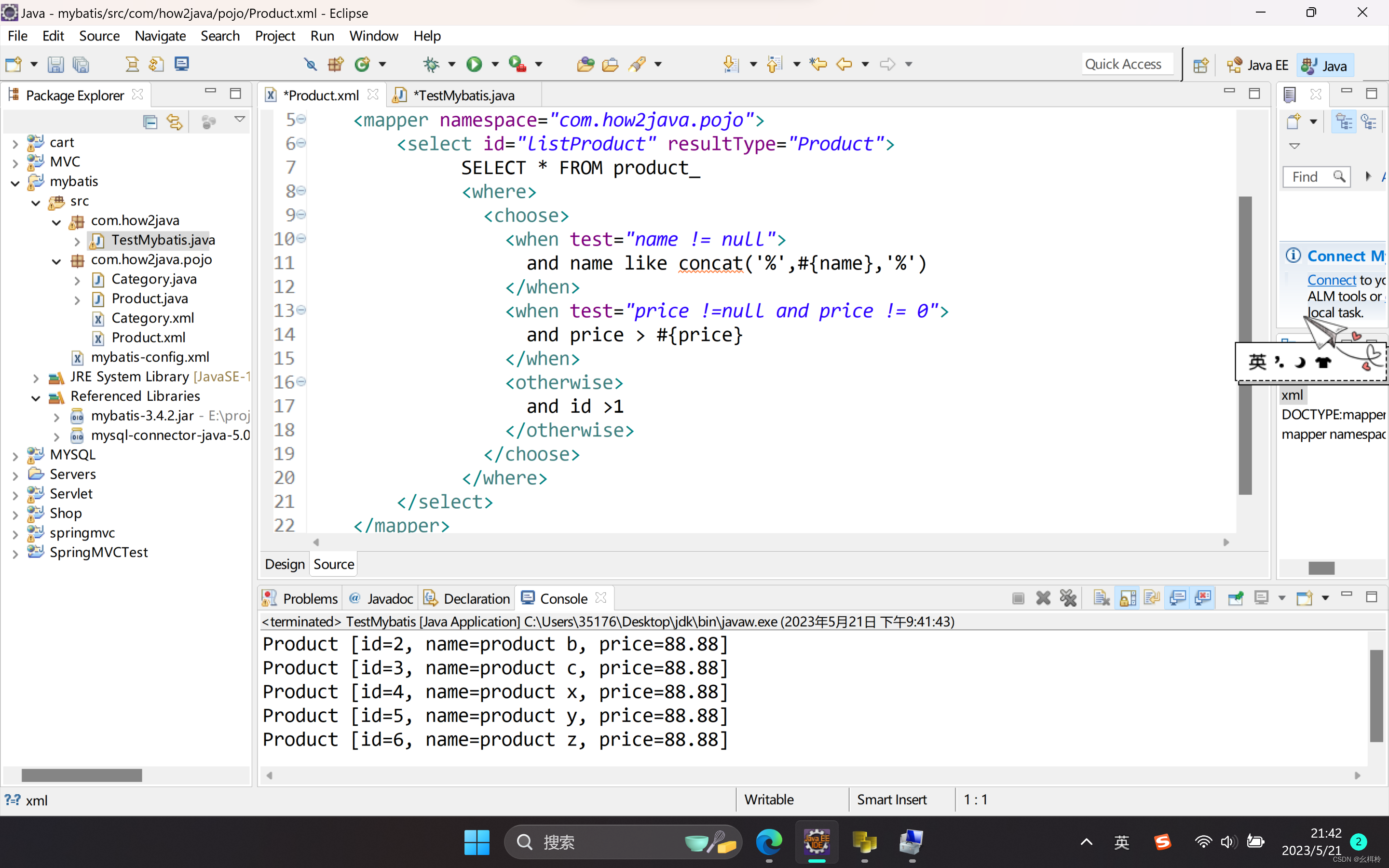Viewport: 1389px width, 868px height.
Task: Open the Navigate menu
Action: [160, 36]
